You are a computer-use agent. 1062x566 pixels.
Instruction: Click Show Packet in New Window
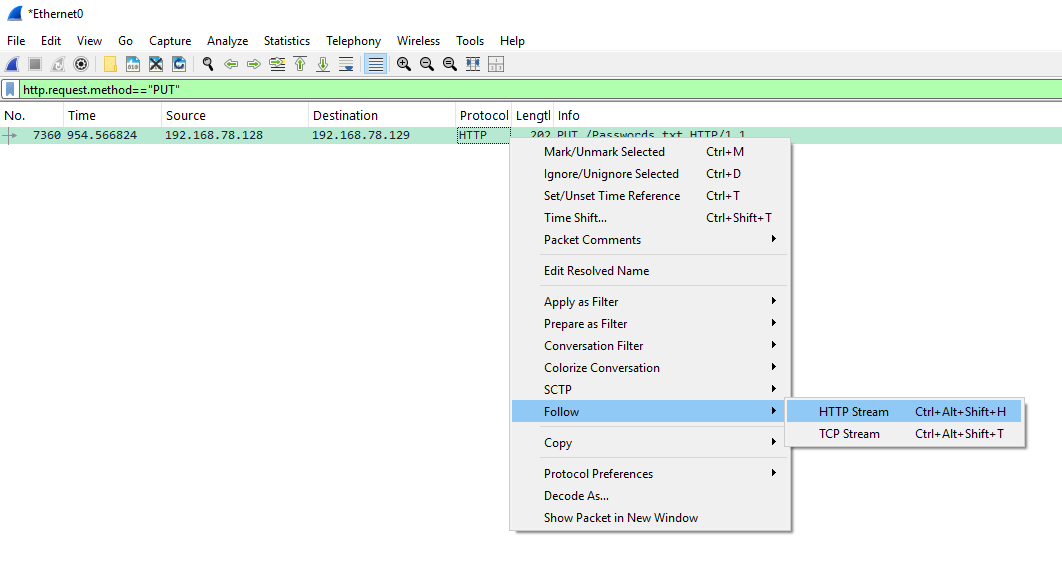point(620,518)
